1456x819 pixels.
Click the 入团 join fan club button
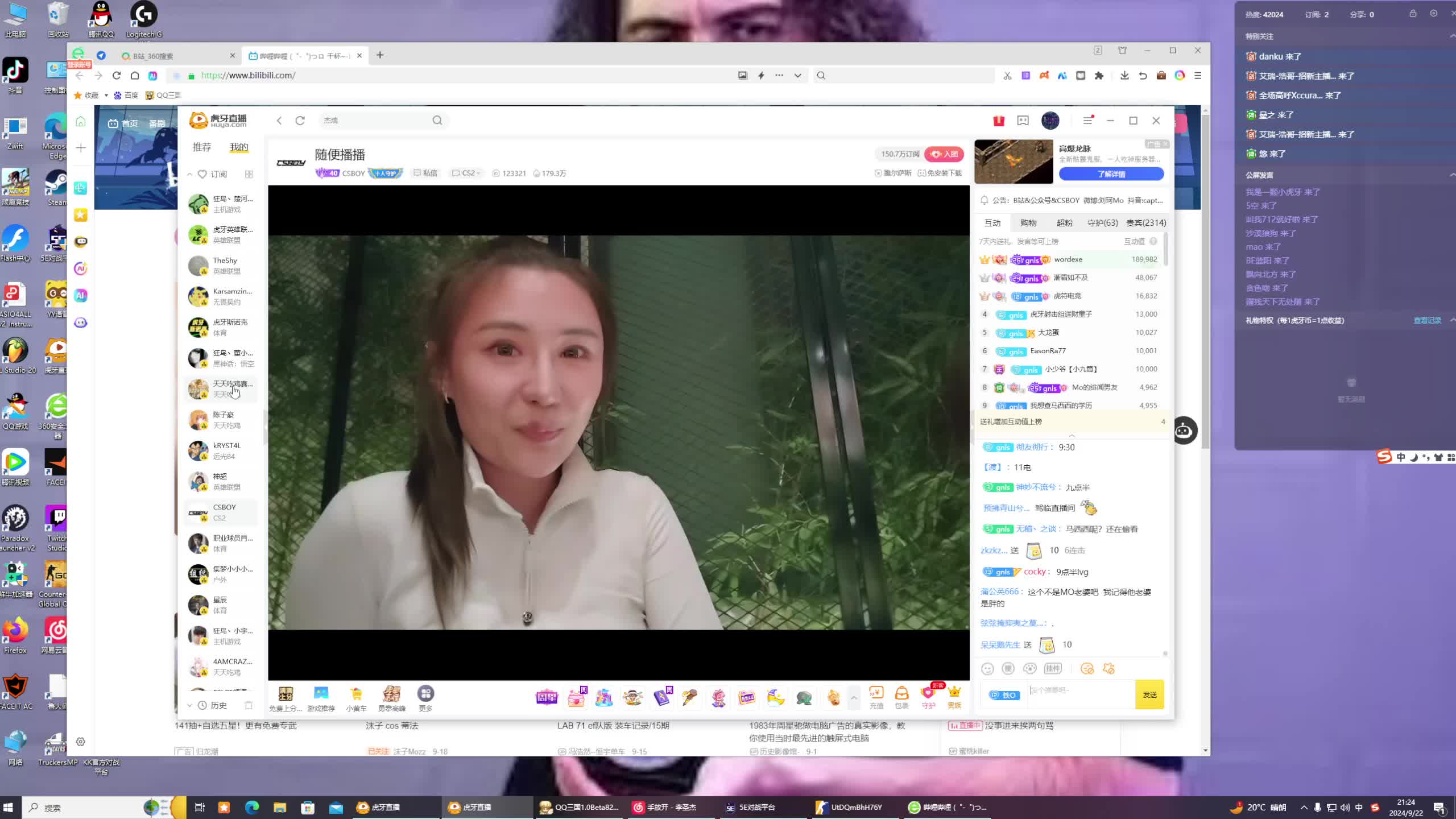(x=944, y=154)
